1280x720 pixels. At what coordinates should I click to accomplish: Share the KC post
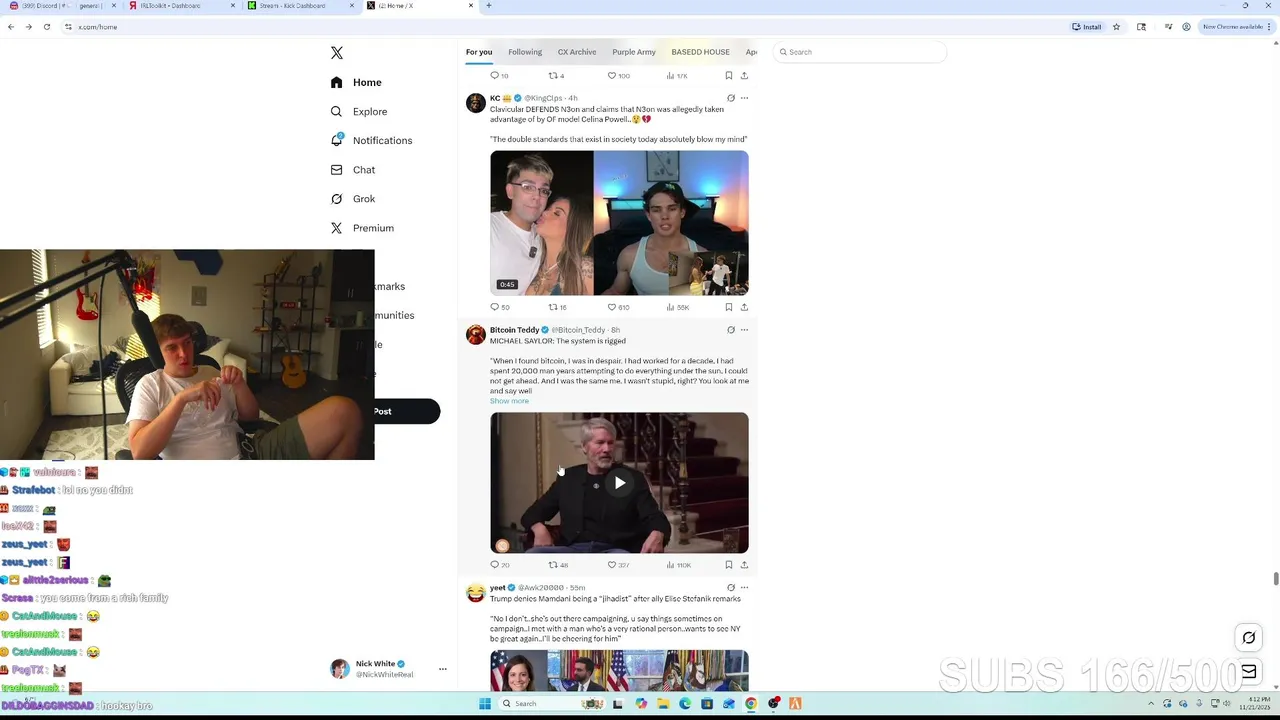pyautogui.click(x=744, y=307)
